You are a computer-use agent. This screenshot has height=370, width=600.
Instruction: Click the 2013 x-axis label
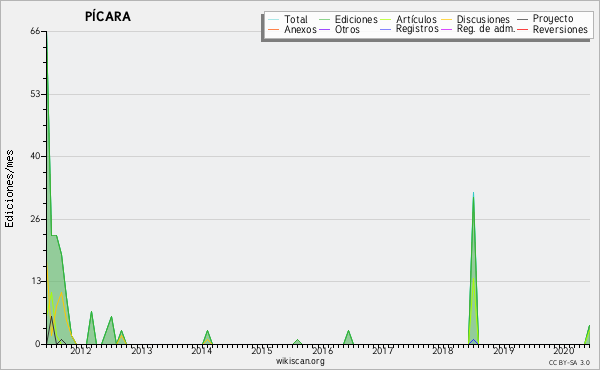[x=142, y=351]
